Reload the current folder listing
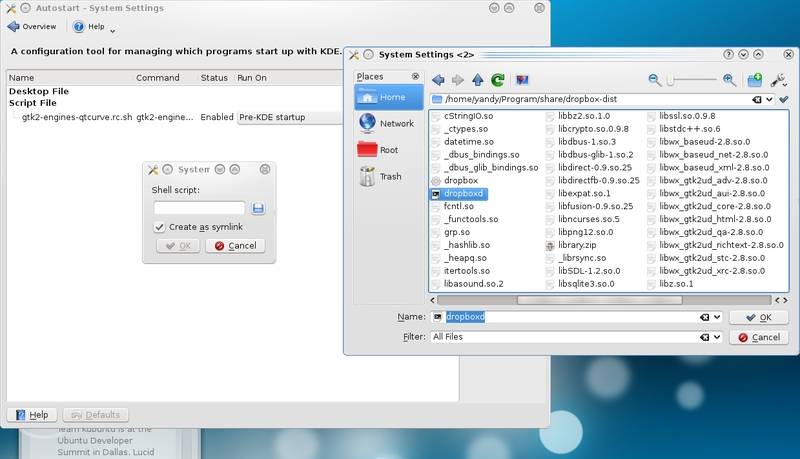800x459 pixels. click(497, 79)
